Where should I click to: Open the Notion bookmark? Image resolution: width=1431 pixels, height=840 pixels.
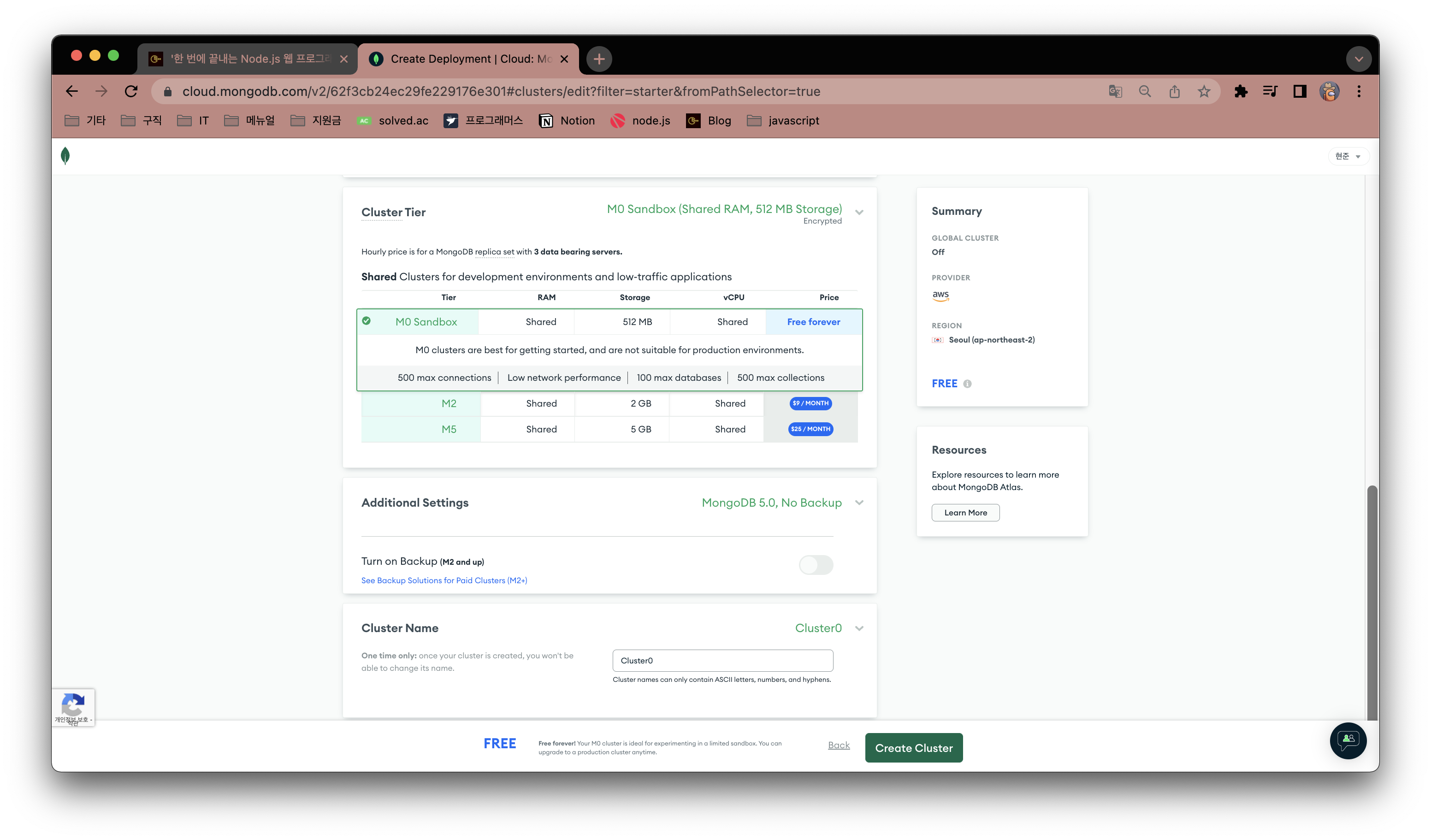[x=568, y=121]
